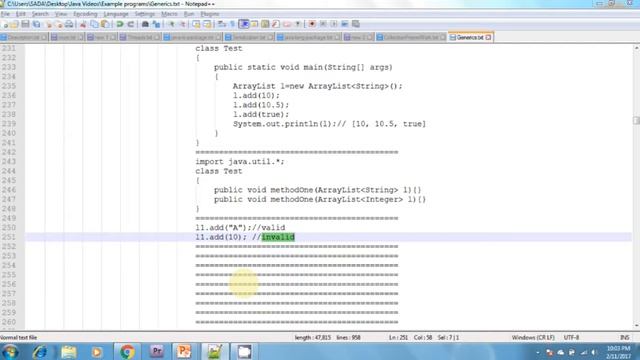Paste from clipboard using toolbar icon
The height and width of the screenshot is (360, 640).
coord(105,24)
